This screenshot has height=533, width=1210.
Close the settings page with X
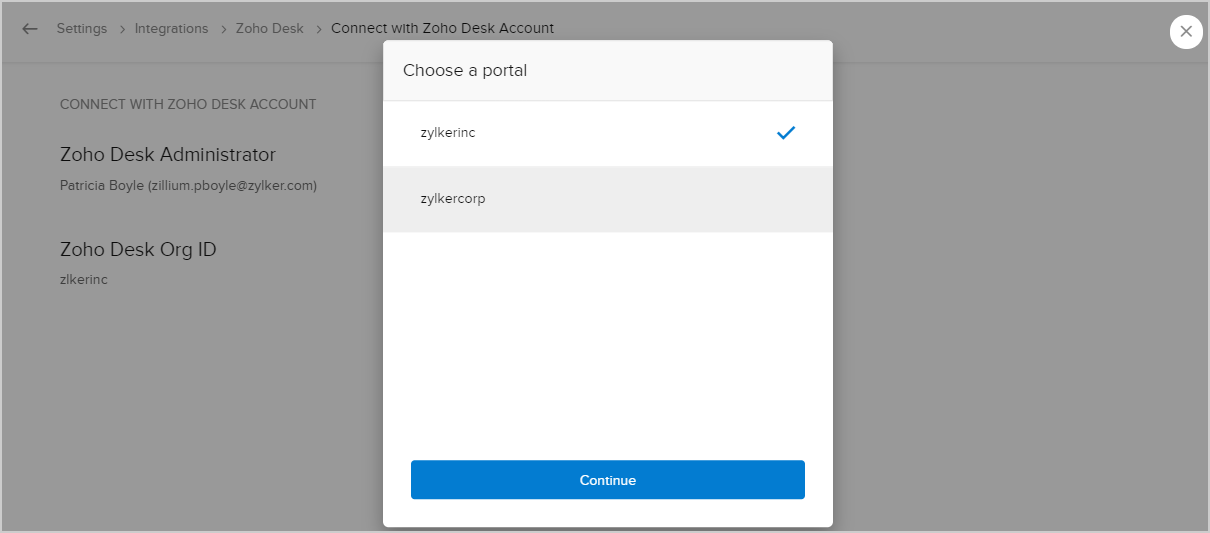(1185, 32)
